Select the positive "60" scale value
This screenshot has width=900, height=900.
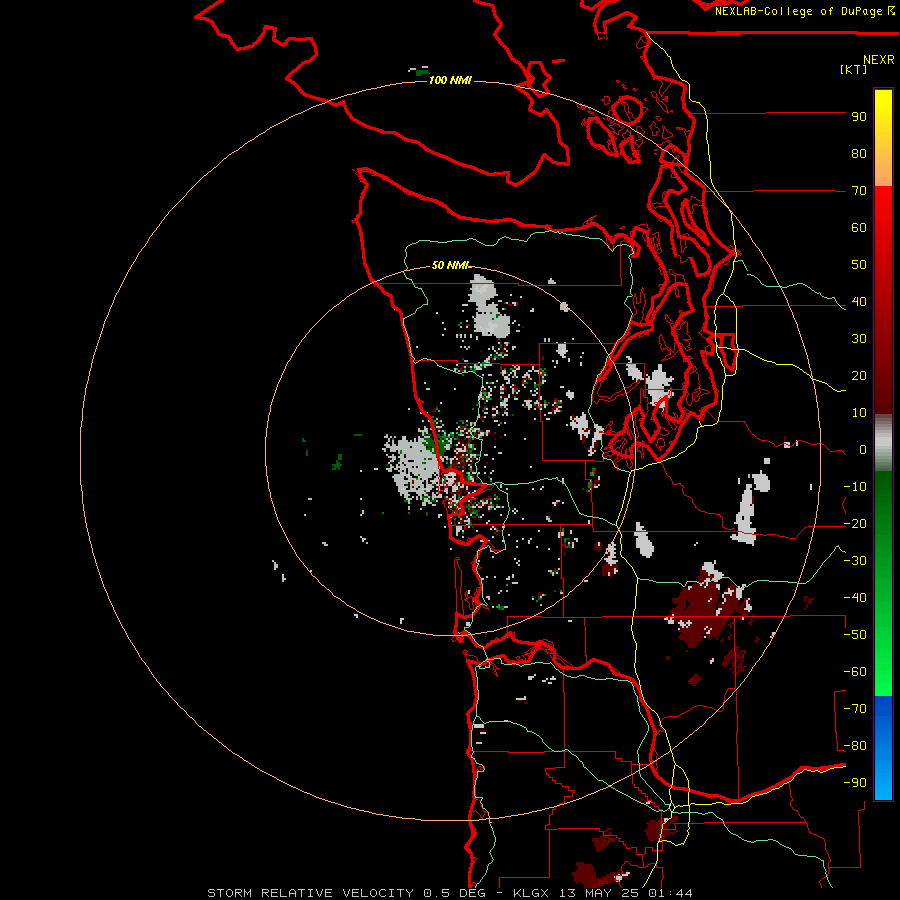pos(859,228)
